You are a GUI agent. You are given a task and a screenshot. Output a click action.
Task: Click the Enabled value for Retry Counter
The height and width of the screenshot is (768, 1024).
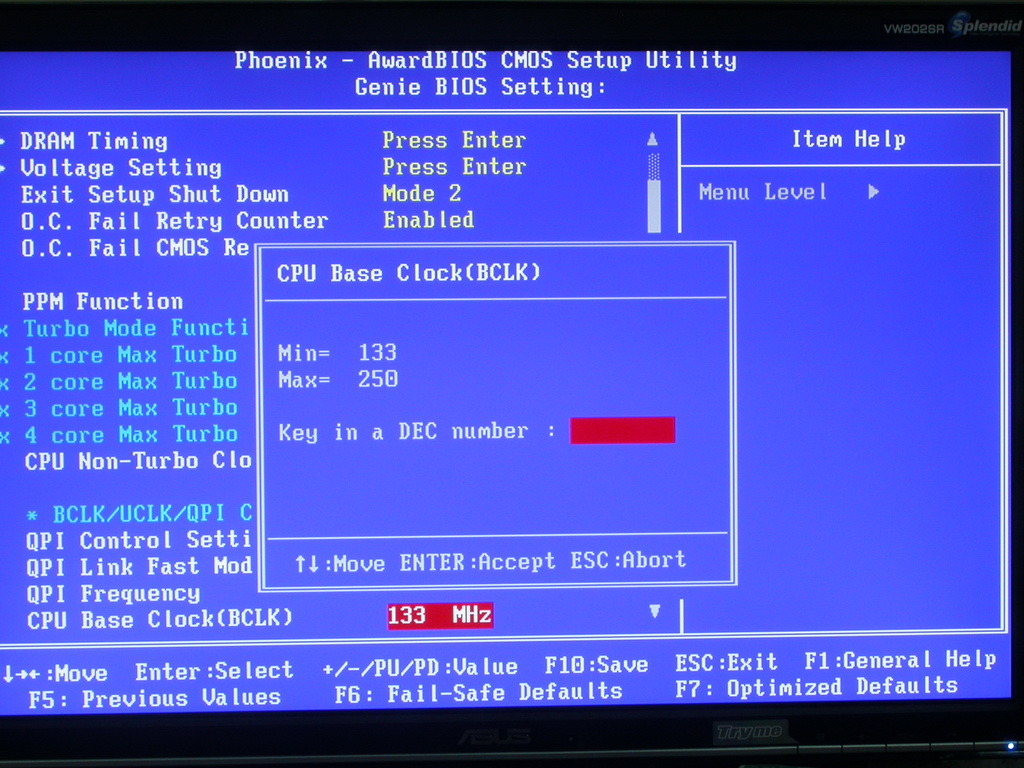pyautogui.click(x=428, y=220)
